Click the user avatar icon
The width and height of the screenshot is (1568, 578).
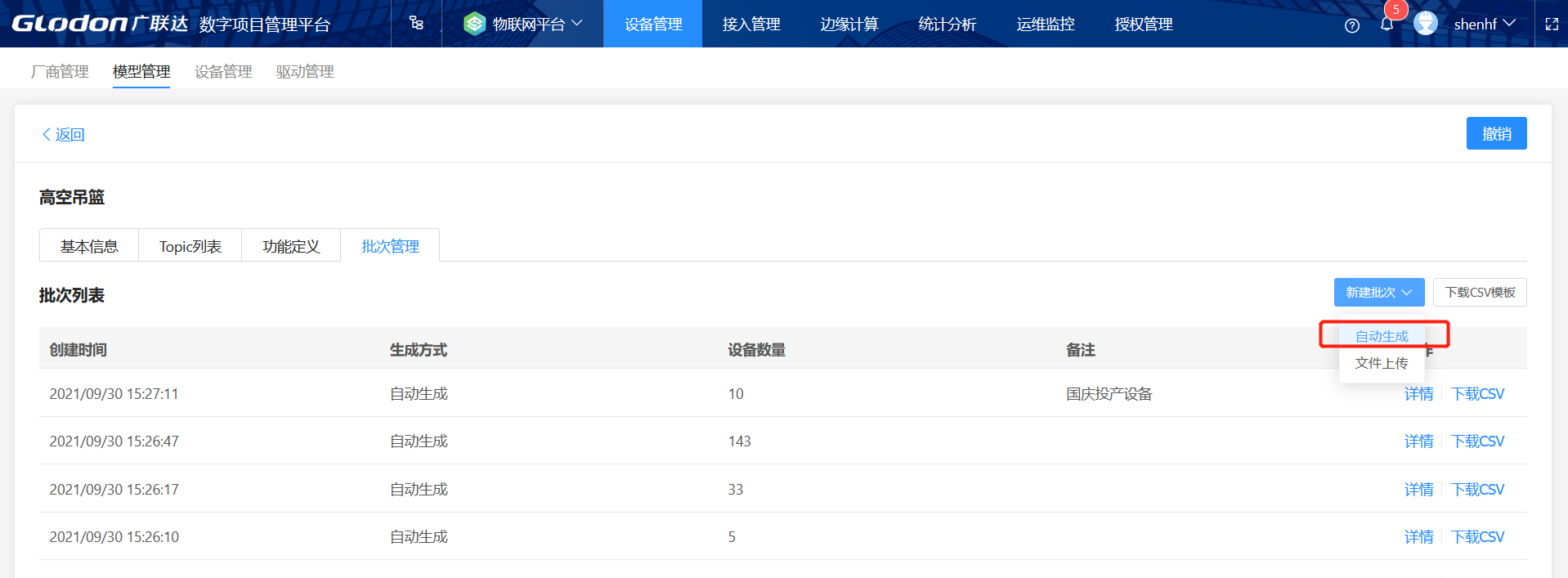[x=1425, y=24]
